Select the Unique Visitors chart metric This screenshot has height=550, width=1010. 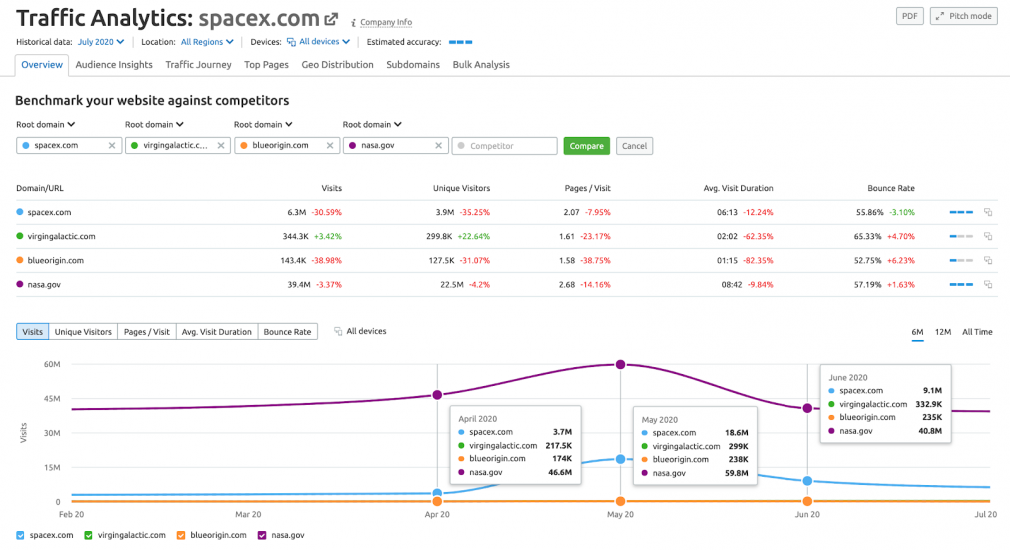coord(83,332)
